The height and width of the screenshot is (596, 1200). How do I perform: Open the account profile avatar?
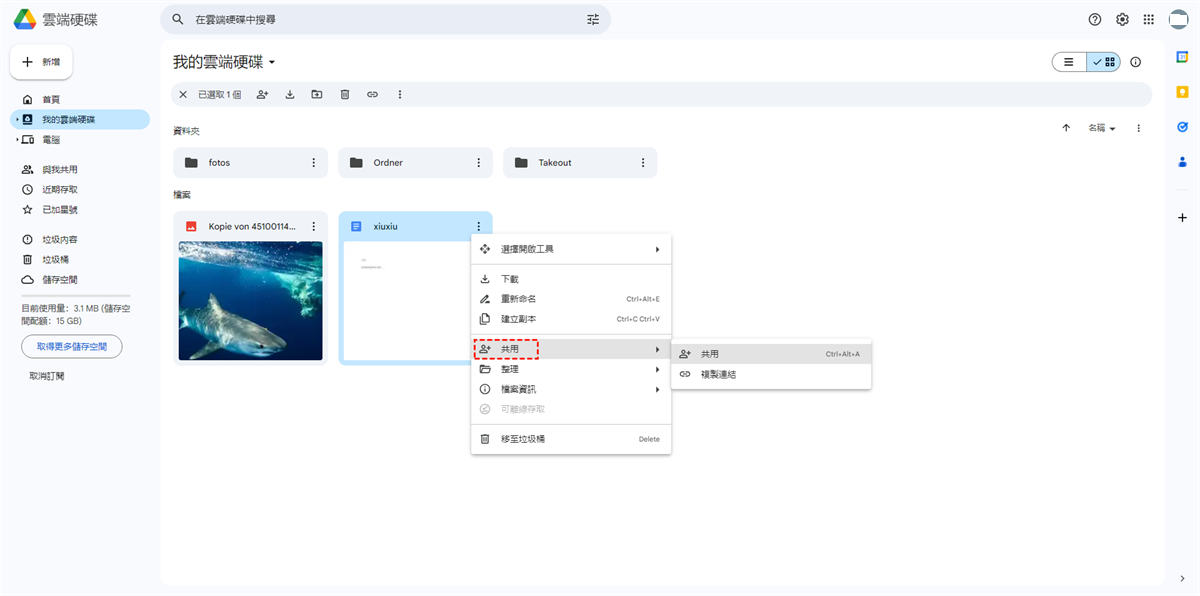(1177, 19)
